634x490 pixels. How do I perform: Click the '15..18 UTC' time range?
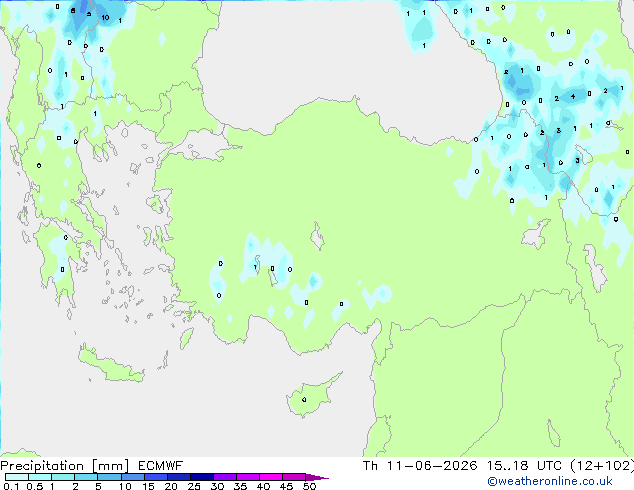pyautogui.click(x=524, y=466)
